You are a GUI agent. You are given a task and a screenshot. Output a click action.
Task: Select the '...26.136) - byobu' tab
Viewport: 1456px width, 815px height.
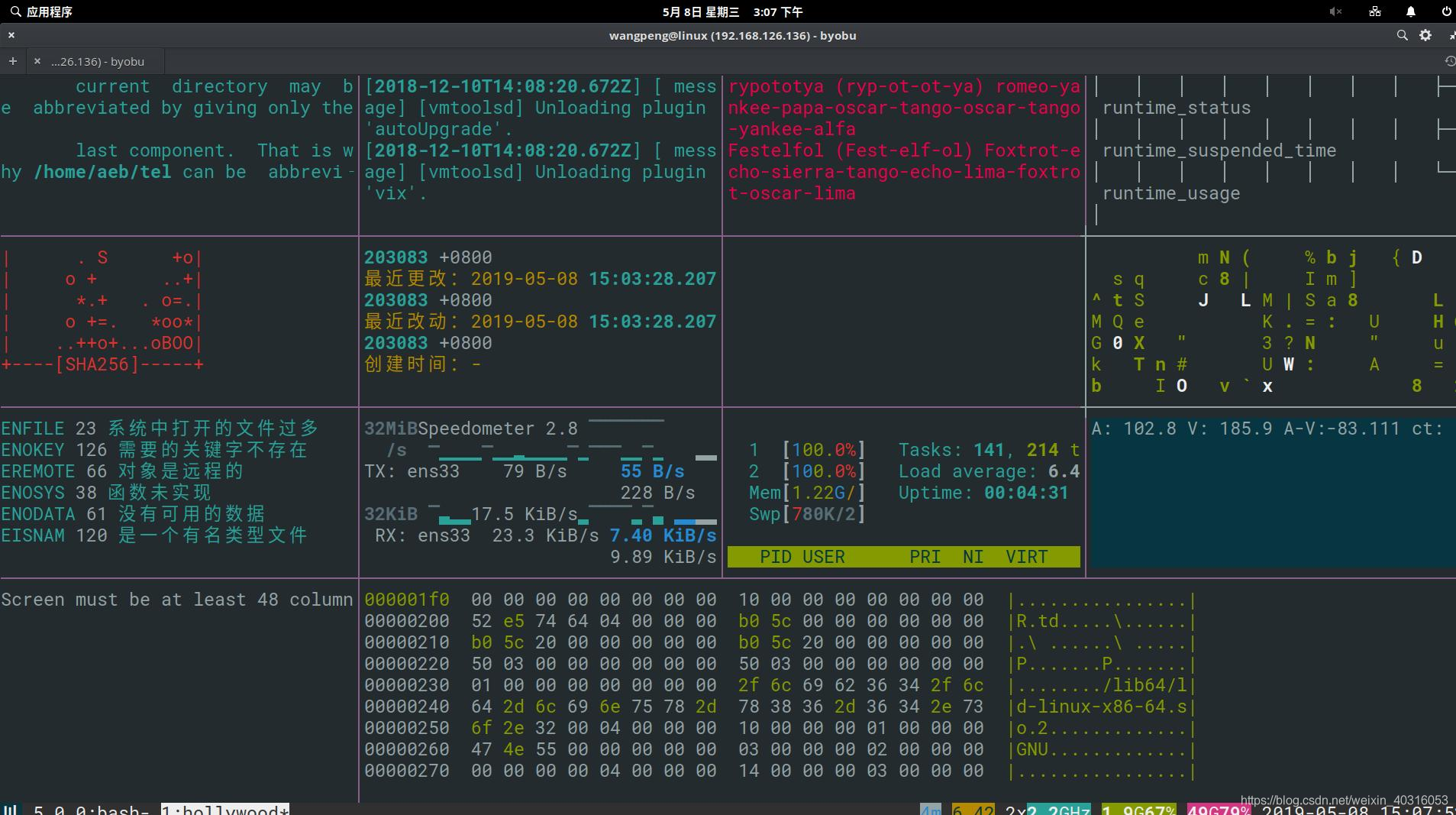click(98, 61)
